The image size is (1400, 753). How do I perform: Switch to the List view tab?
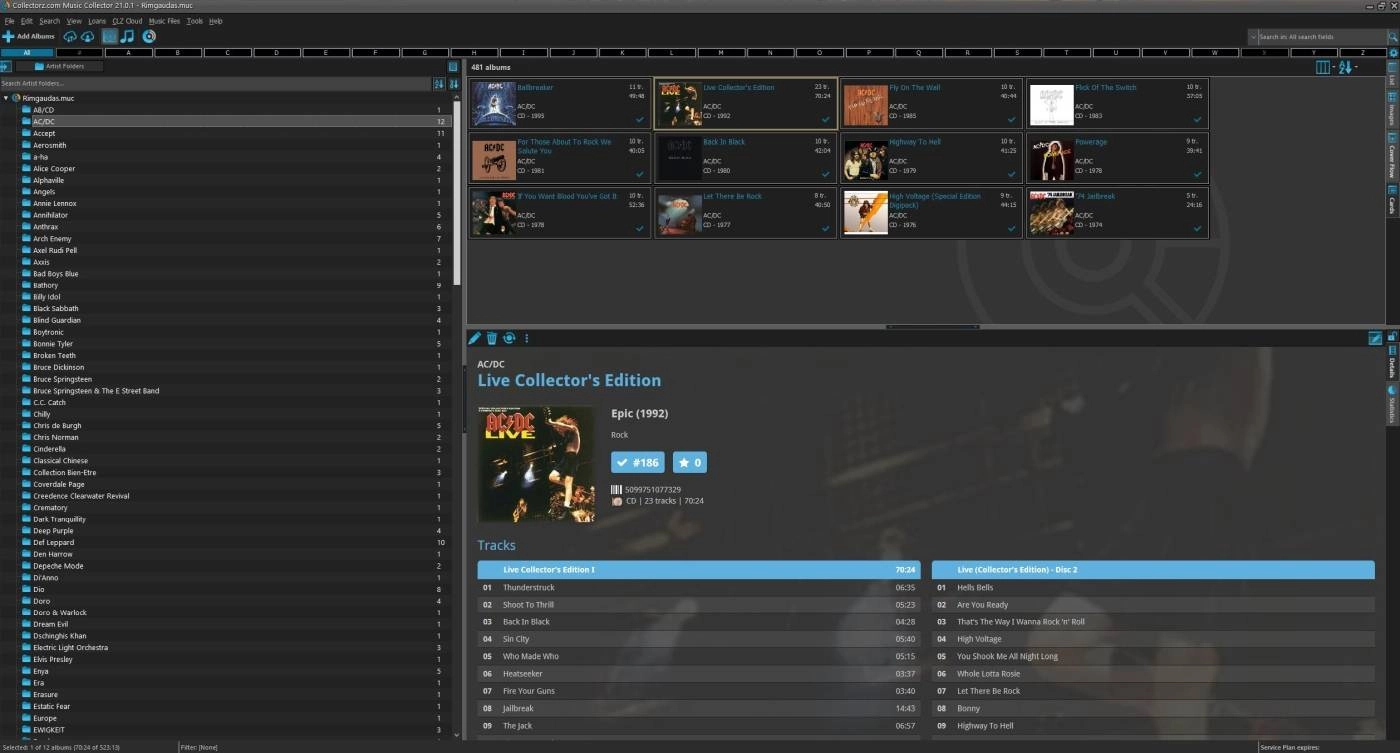click(x=1392, y=74)
